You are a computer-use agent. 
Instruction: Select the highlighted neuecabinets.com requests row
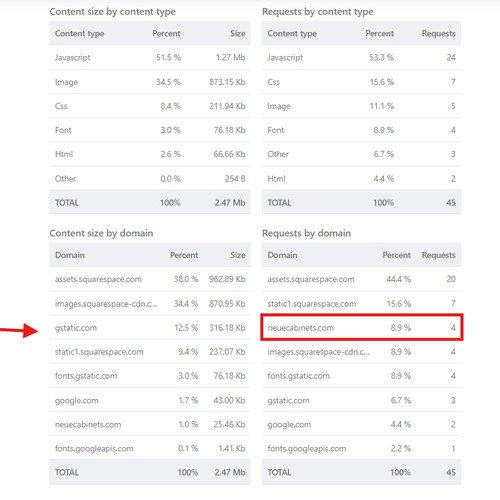point(362,327)
